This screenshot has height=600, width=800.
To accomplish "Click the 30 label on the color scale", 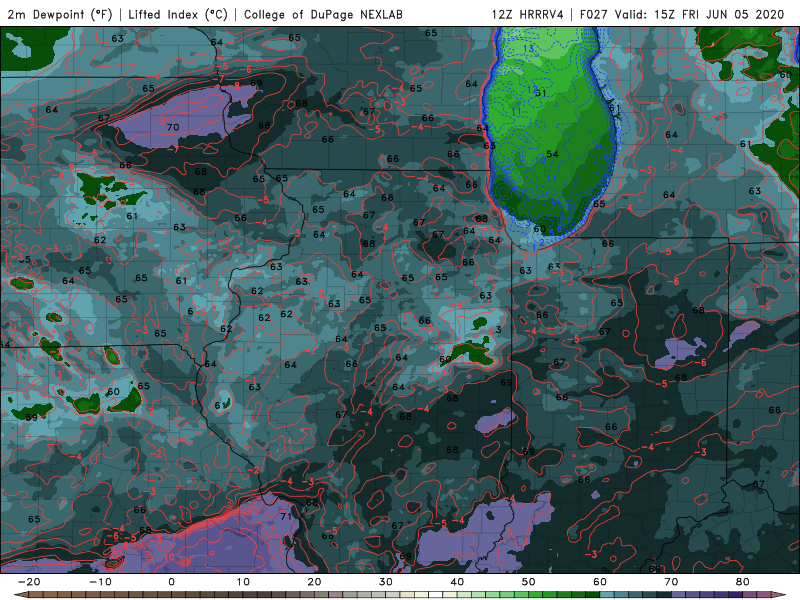I will 386,582.
